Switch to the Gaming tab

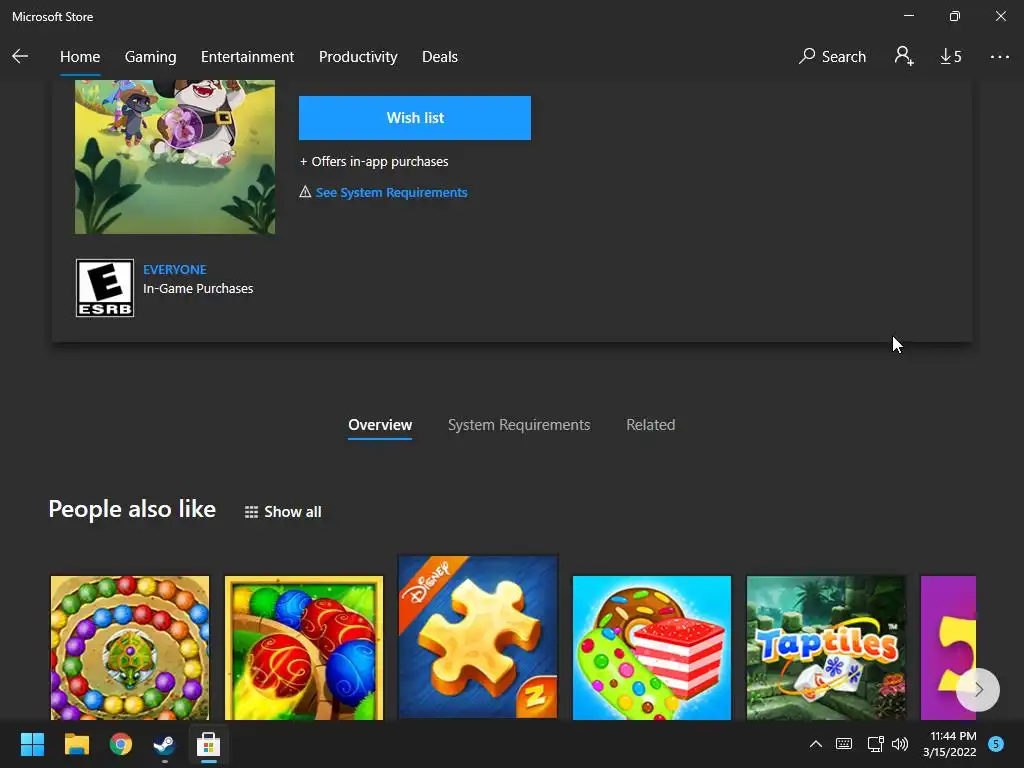[151, 57]
